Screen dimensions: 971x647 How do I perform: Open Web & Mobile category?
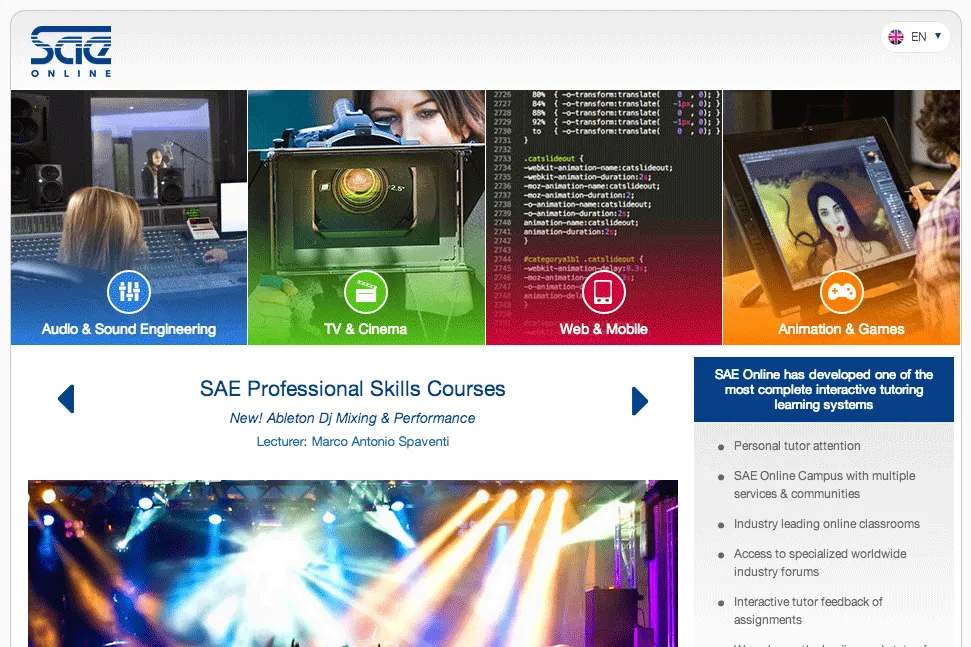point(604,217)
